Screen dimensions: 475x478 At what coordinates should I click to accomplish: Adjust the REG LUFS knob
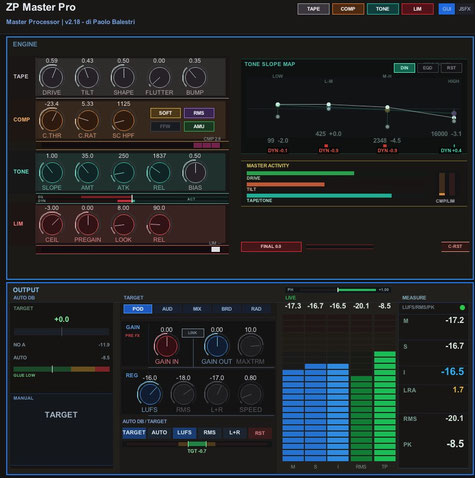coord(149,394)
